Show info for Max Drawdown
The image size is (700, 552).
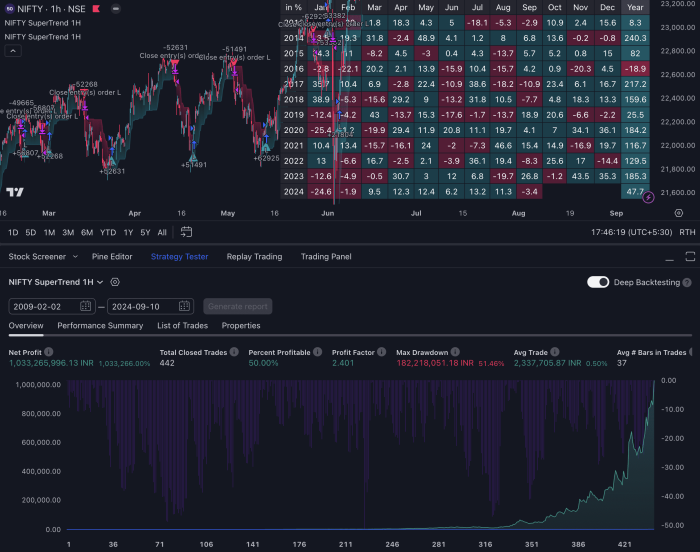click(451, 353)
